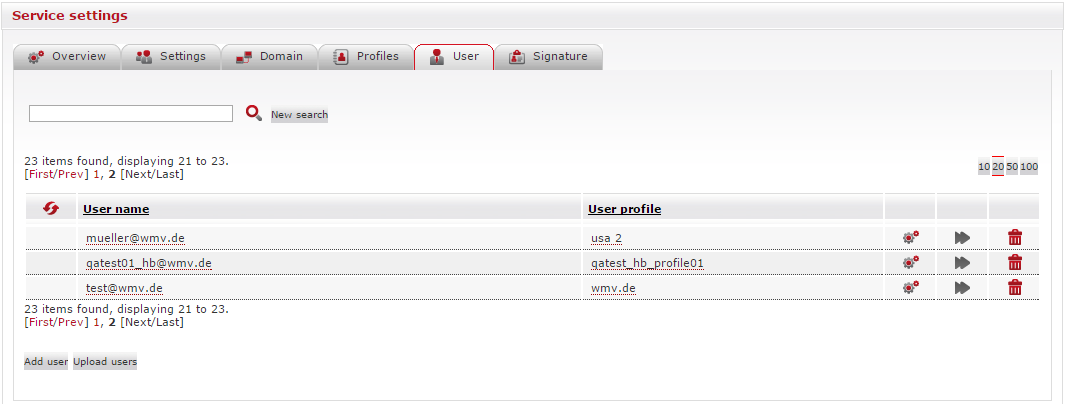
Task: Click the forward arrows icon for qatest01_hb@wmv.de
Action: click(x=962, y=263)
